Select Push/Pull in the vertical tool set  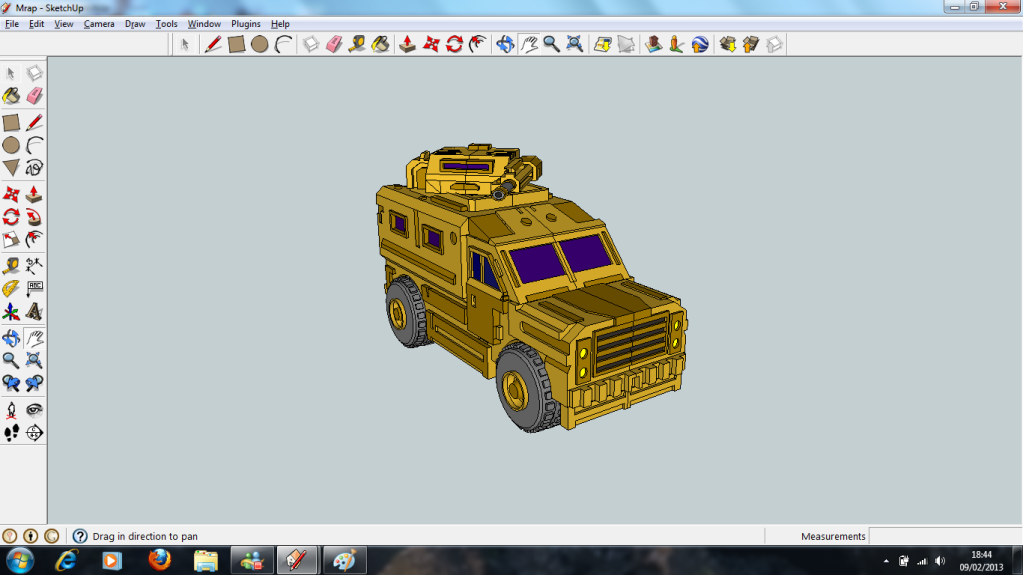click(34, 194)
